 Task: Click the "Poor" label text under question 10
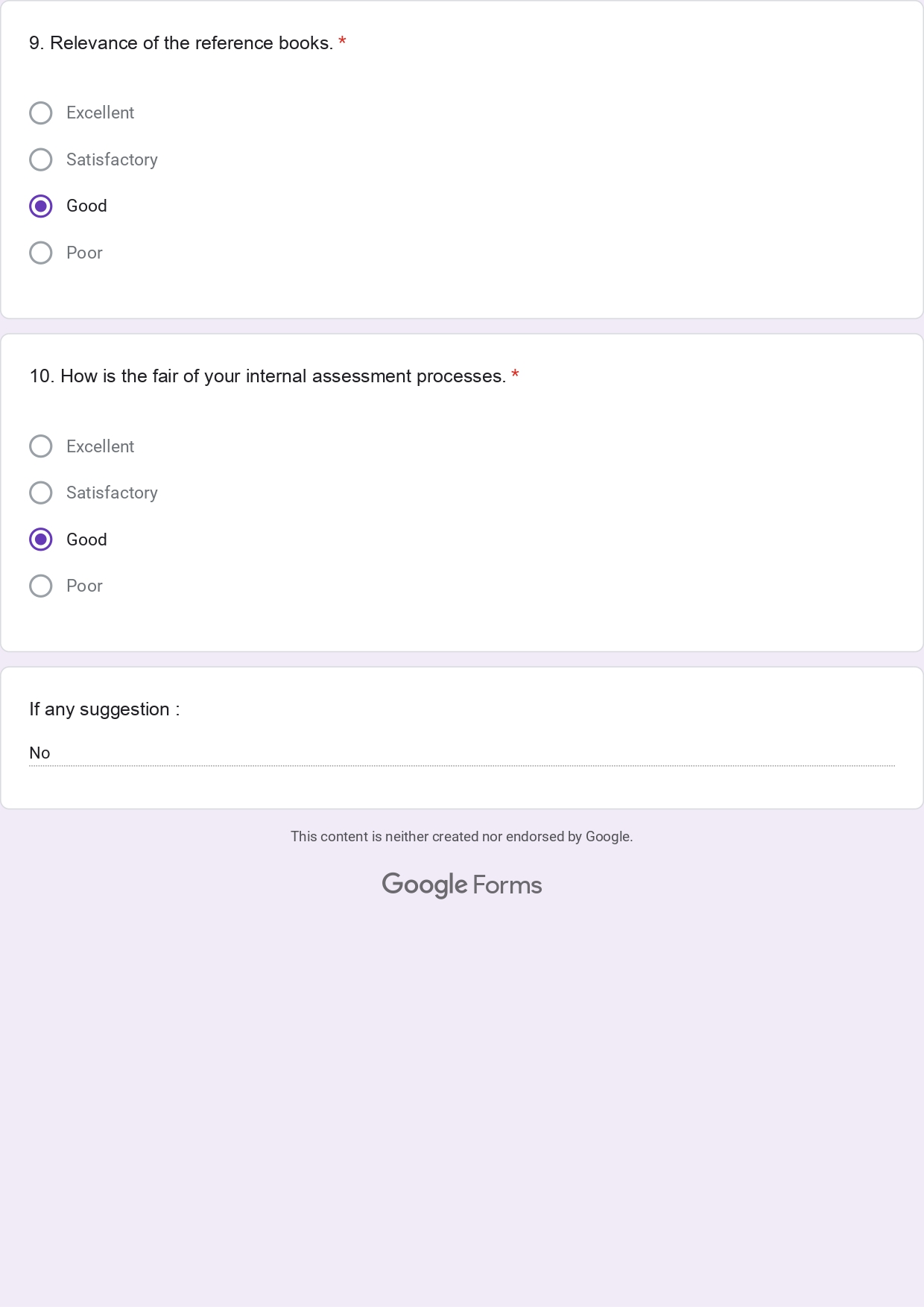(84, 586)
